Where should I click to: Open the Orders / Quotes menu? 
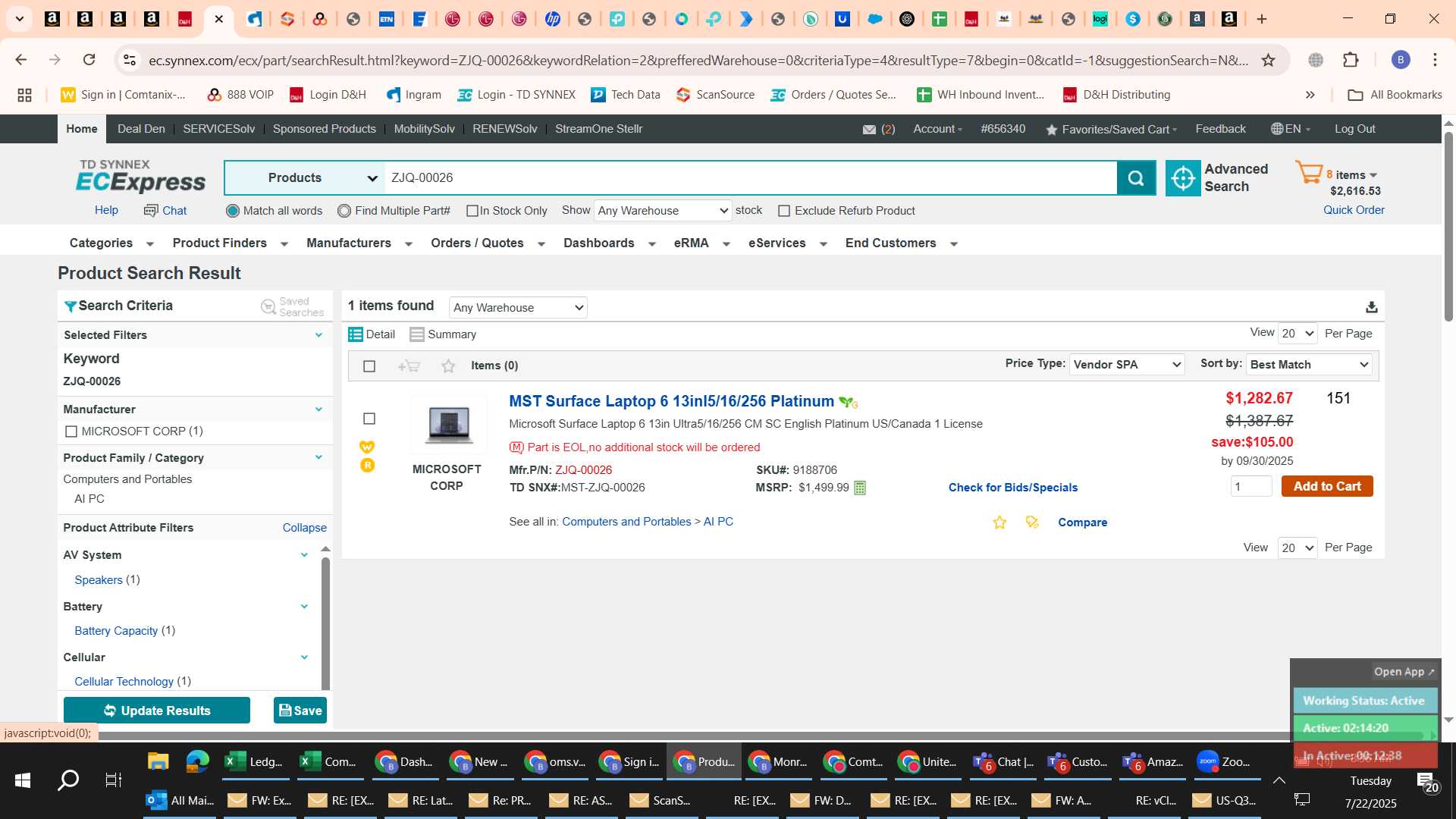coord(488,243)
